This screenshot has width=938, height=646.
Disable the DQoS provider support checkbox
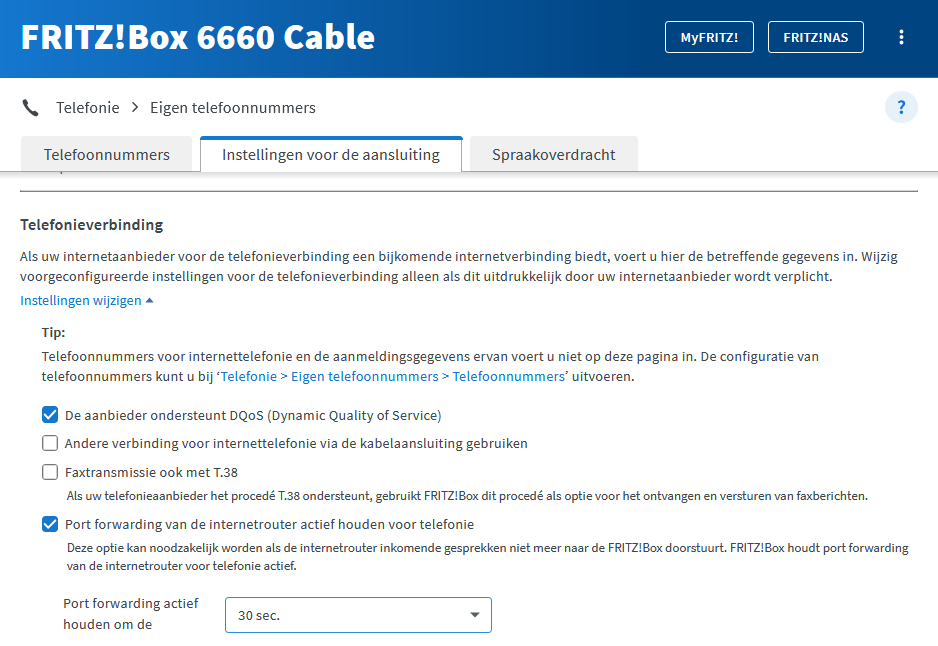[x=50, y=415]
